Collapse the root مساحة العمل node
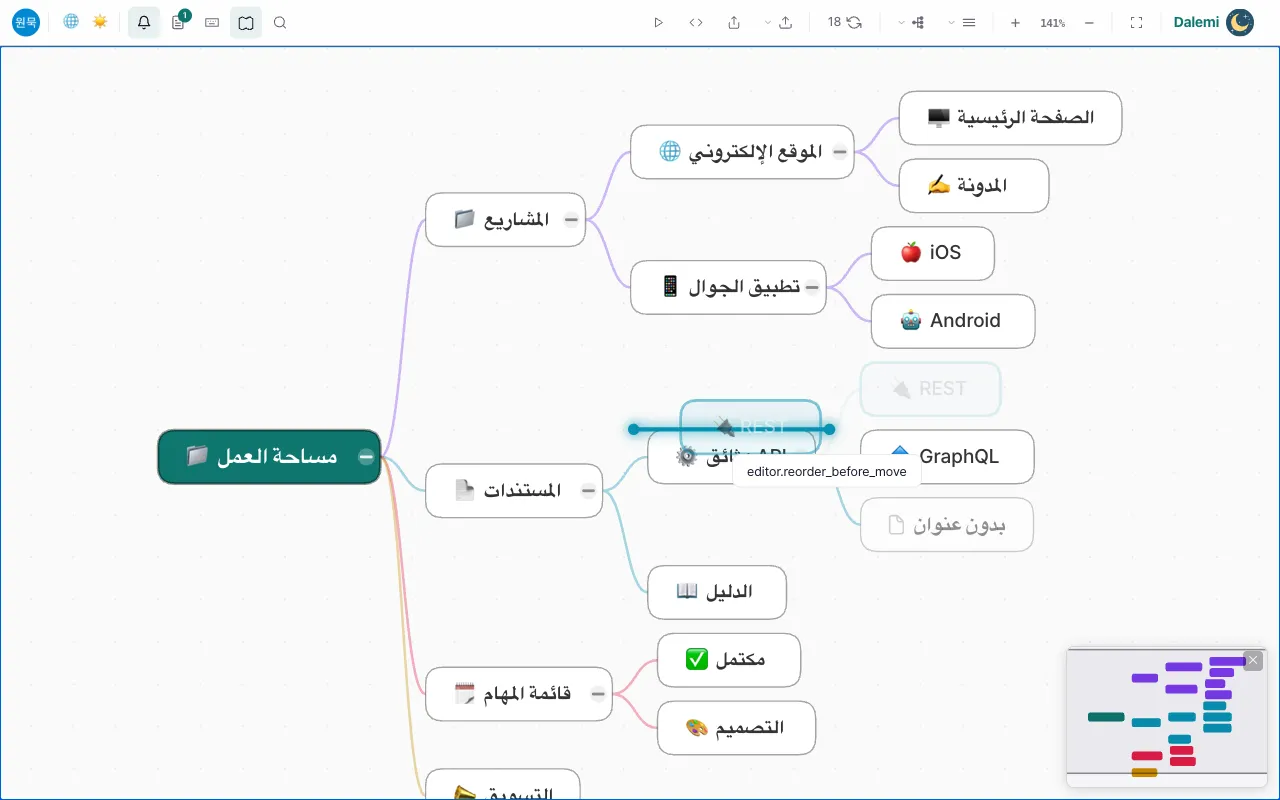 coord(367,457)
